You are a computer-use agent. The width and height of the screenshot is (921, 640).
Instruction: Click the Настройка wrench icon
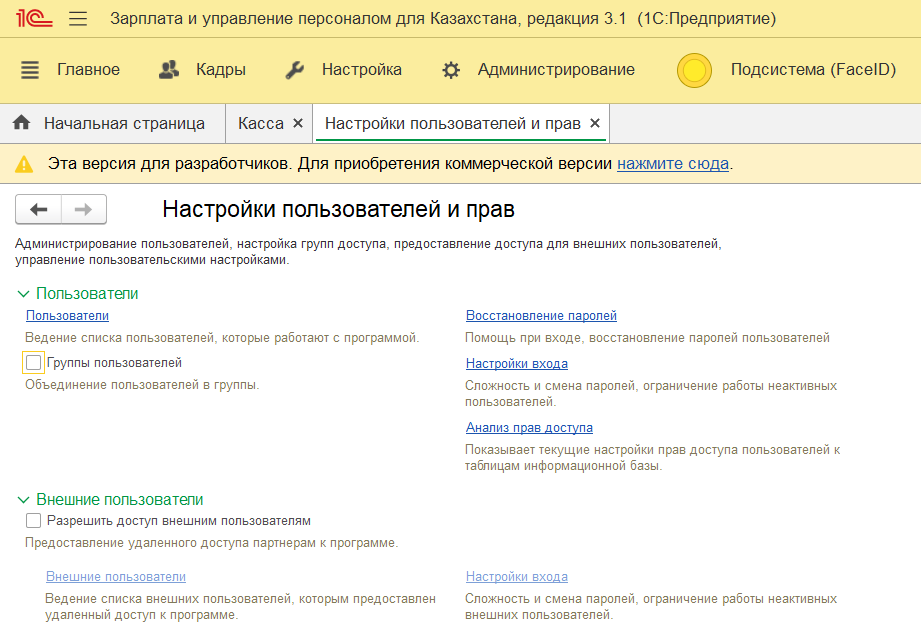[294, 70]
